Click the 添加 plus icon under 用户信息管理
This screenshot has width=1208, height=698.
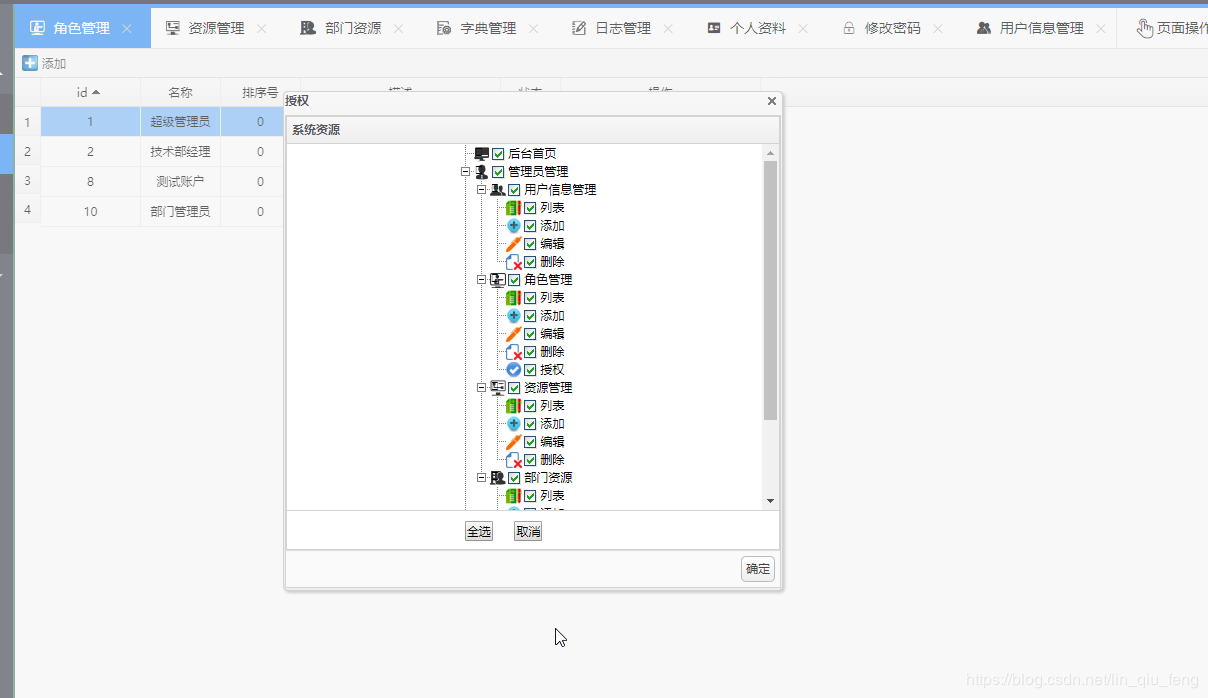pyautogui.click(x=514, y=226)
